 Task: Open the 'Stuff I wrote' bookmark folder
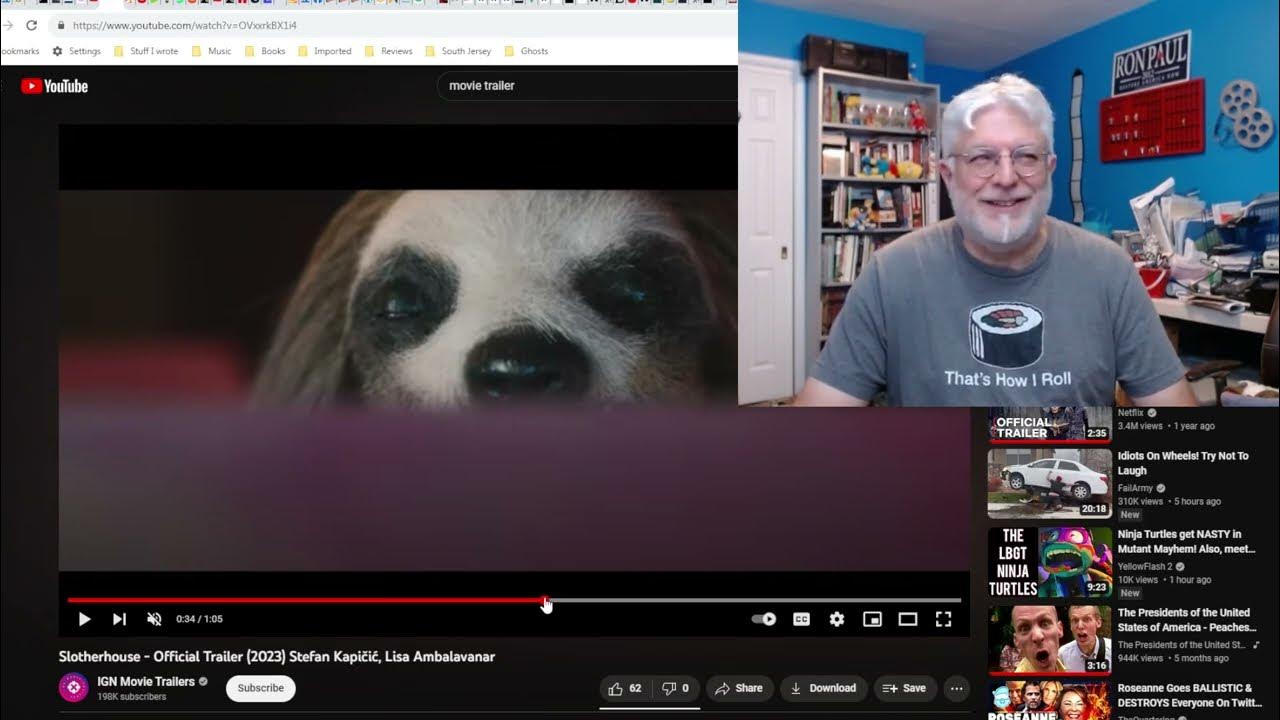[146, 51]
